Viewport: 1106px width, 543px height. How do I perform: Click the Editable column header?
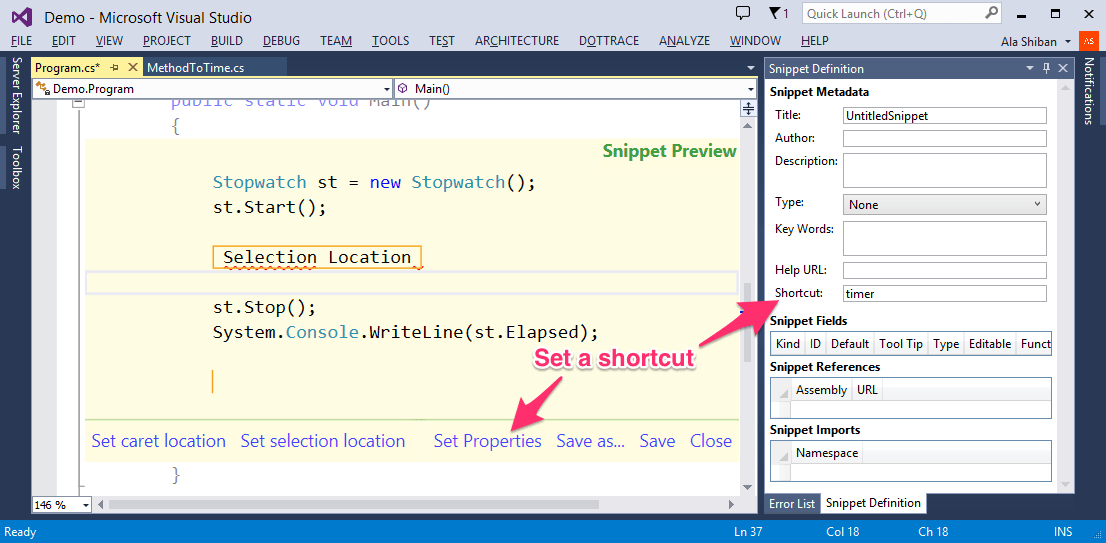click(x=990, y=344)
